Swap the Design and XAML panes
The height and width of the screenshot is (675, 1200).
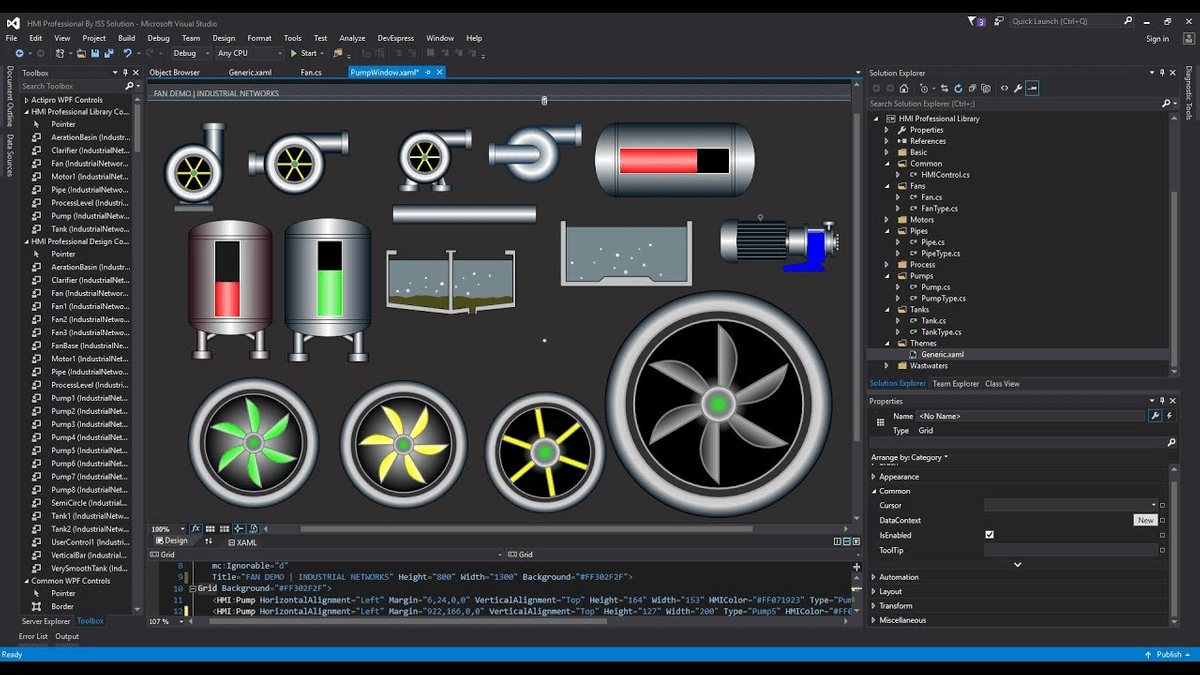[x=209, y=541]
